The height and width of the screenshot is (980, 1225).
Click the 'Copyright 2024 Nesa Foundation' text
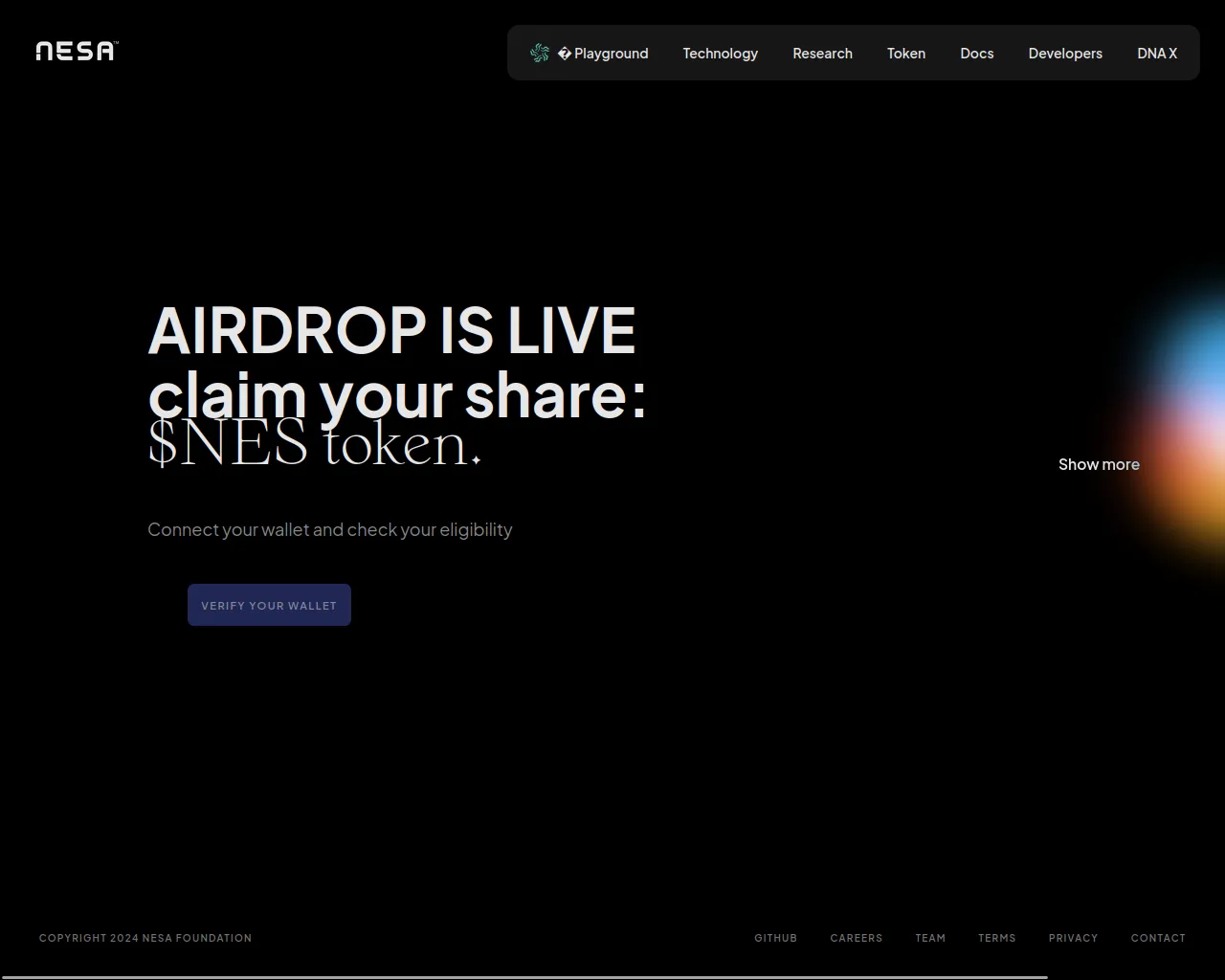click(145, 938)
